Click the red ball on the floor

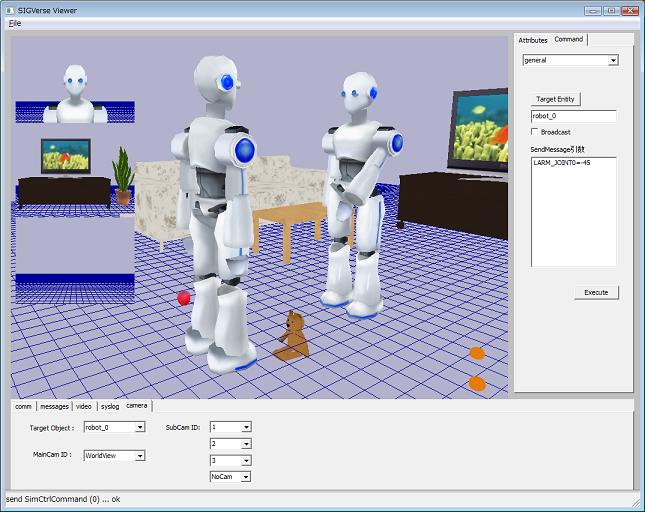(184, 298)
